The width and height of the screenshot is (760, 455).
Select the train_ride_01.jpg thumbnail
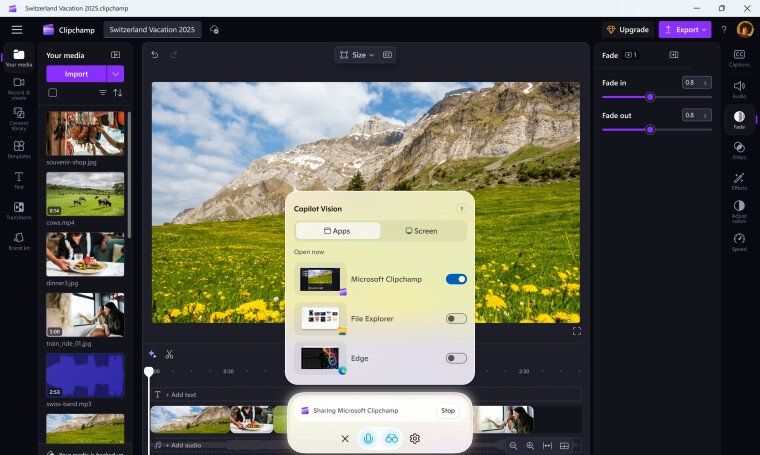pyautogui.click(x=85, y=315)
